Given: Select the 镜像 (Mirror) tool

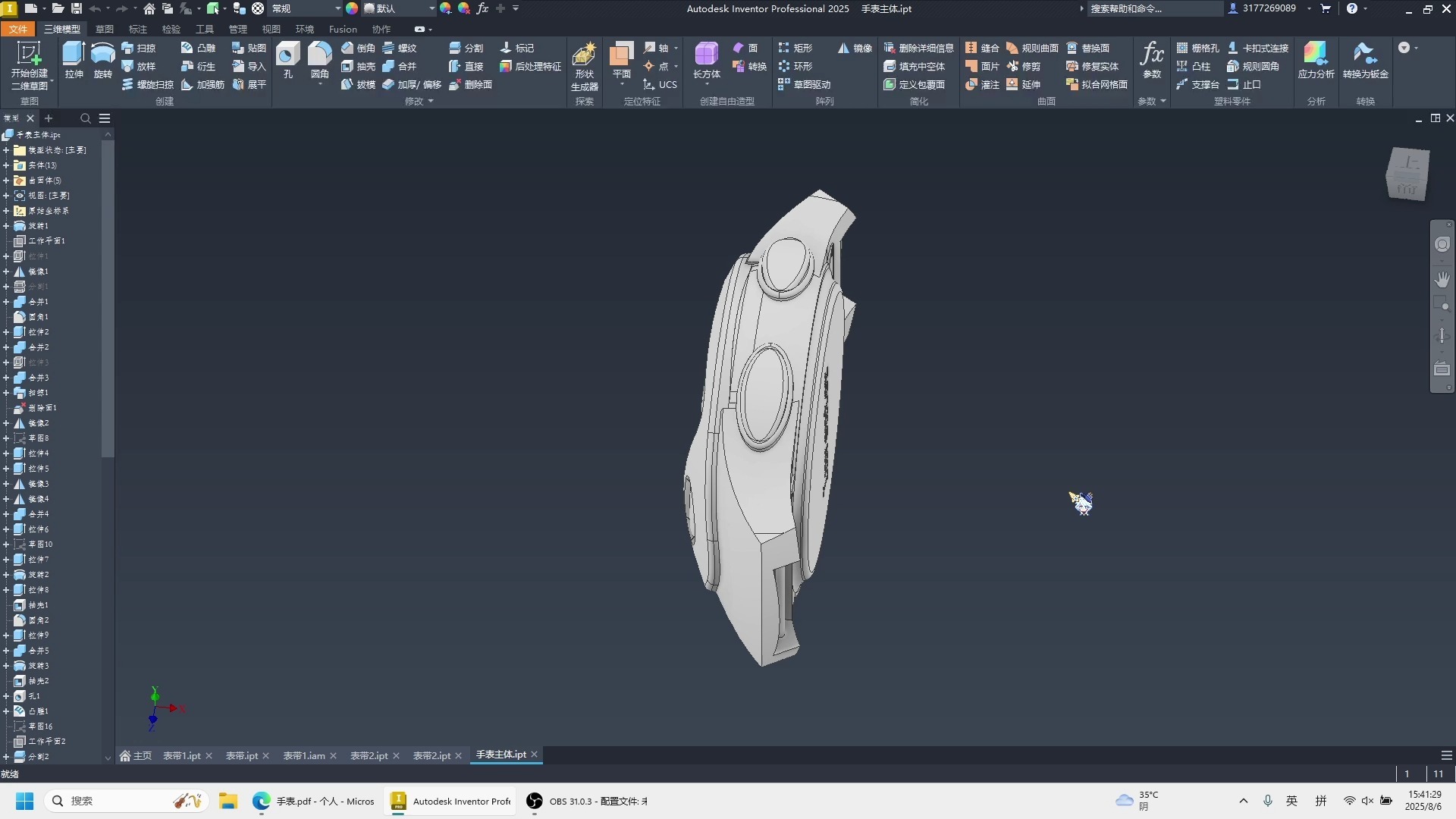Looking at the screenshot, I should (x=855, y=48).
